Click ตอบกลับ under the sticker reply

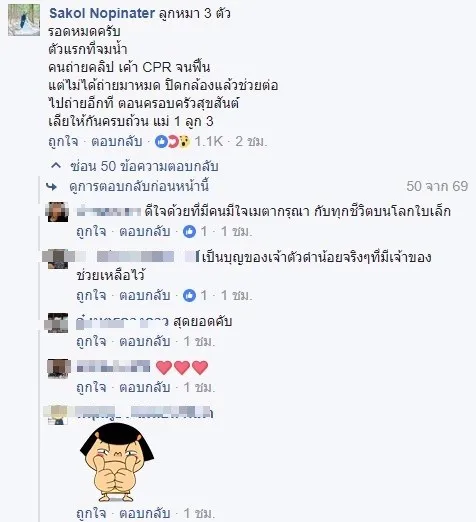[x=145, y=513]
